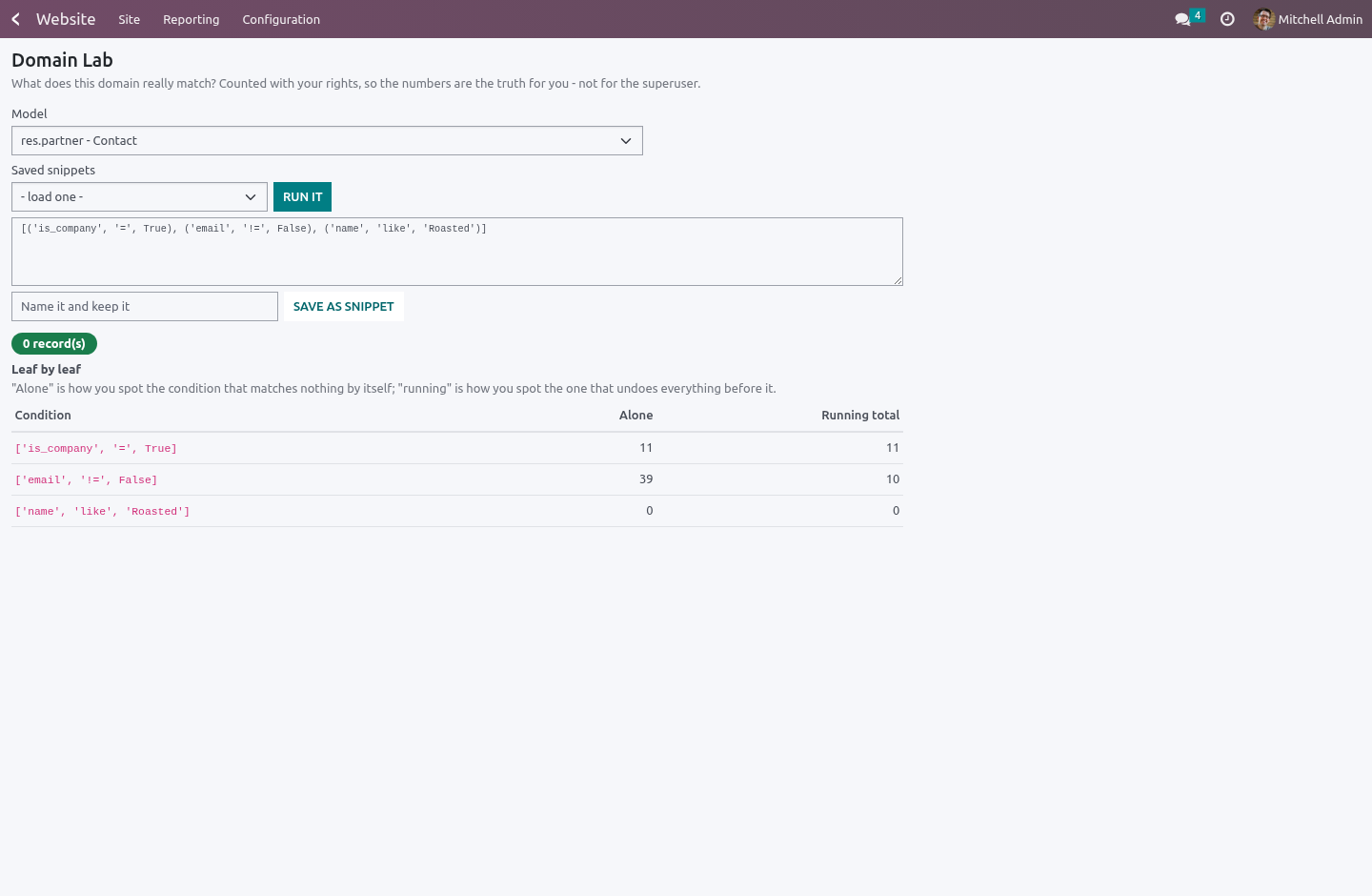The height and width of the screenshot is (896, 1372).
Task: Click the Running total value 10
Action: [x=893, y=479]
